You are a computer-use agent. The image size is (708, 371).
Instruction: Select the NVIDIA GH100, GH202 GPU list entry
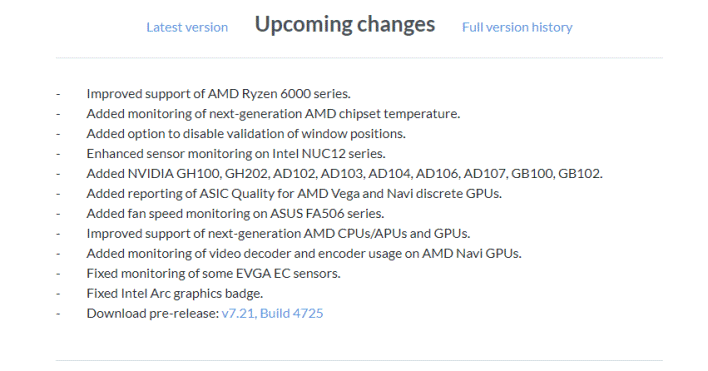pos(345,173)
